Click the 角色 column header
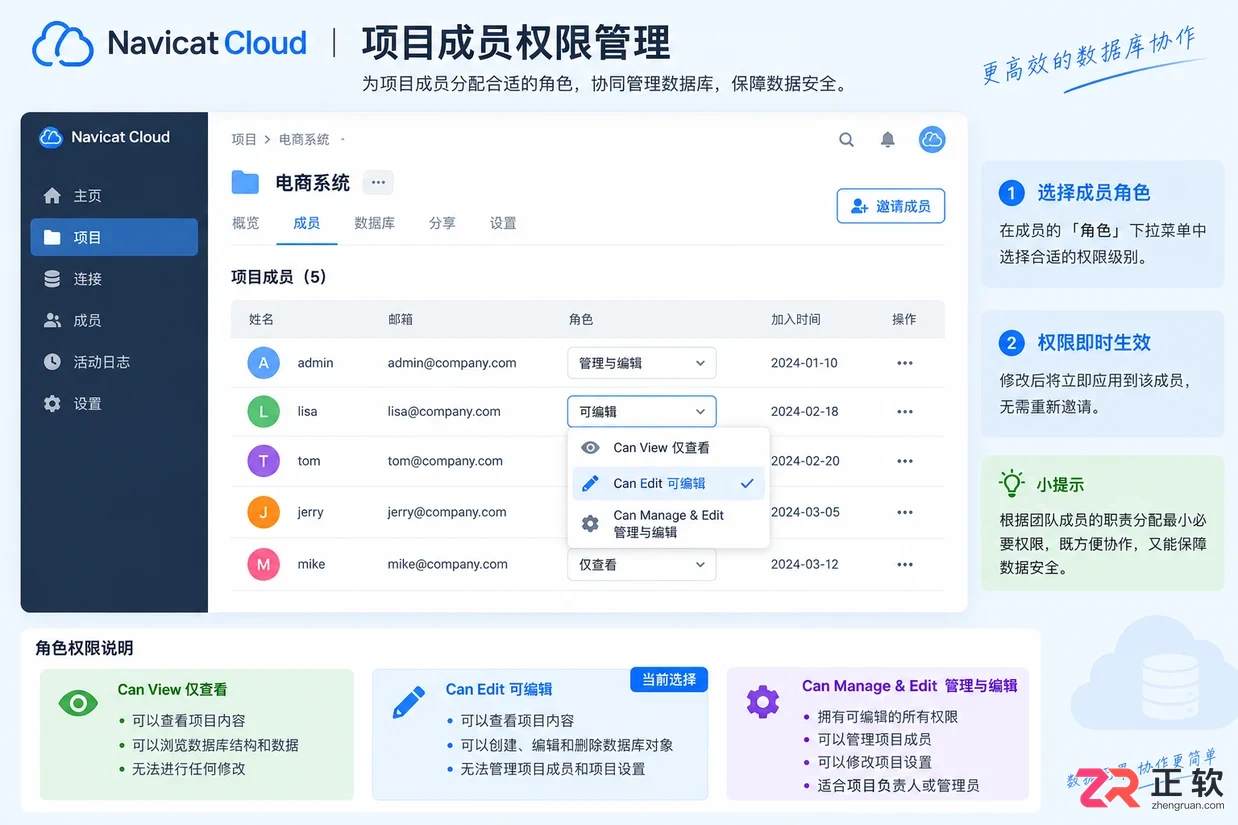1238x825 pixels. (x=581, y=319)
